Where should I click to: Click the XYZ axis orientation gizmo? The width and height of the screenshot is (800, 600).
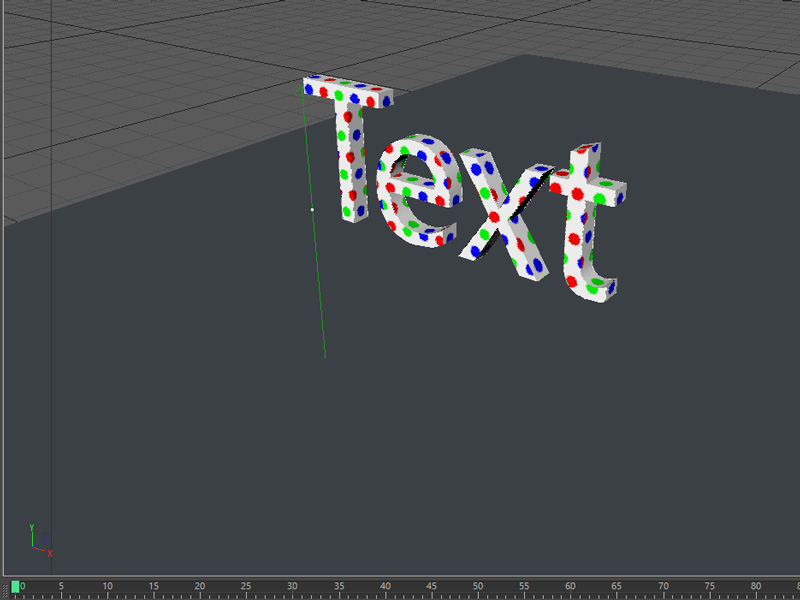point(40,541)
